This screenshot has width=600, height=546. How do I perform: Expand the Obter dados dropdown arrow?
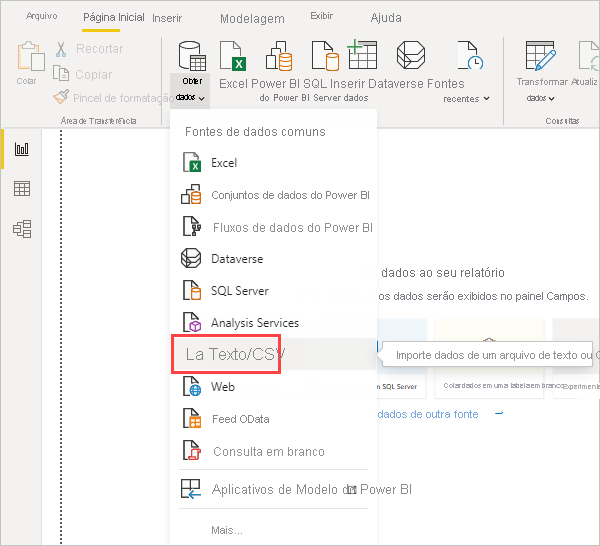(x=202, y=98)
